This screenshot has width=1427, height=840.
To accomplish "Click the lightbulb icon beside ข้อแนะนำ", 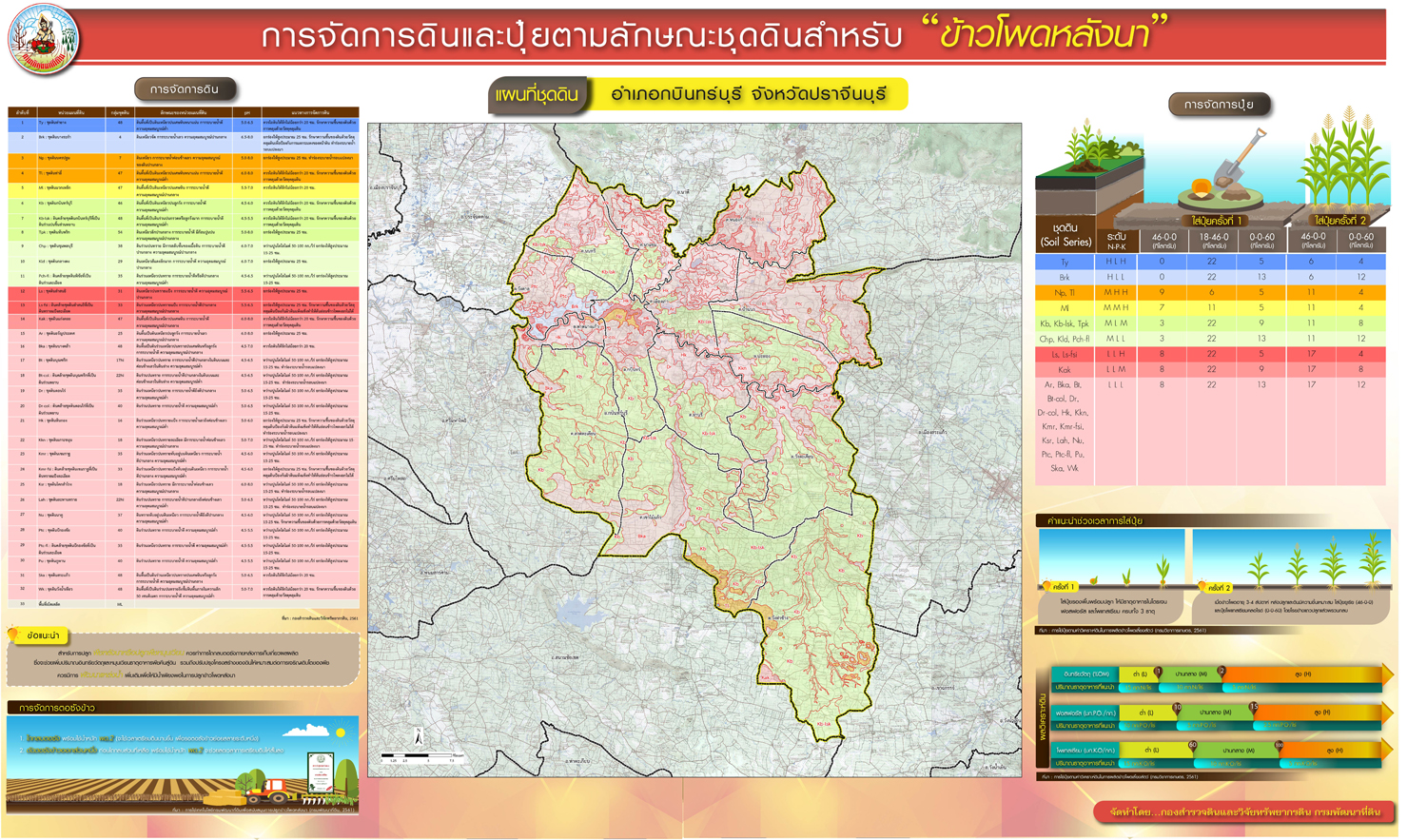I will pos(14,635).
